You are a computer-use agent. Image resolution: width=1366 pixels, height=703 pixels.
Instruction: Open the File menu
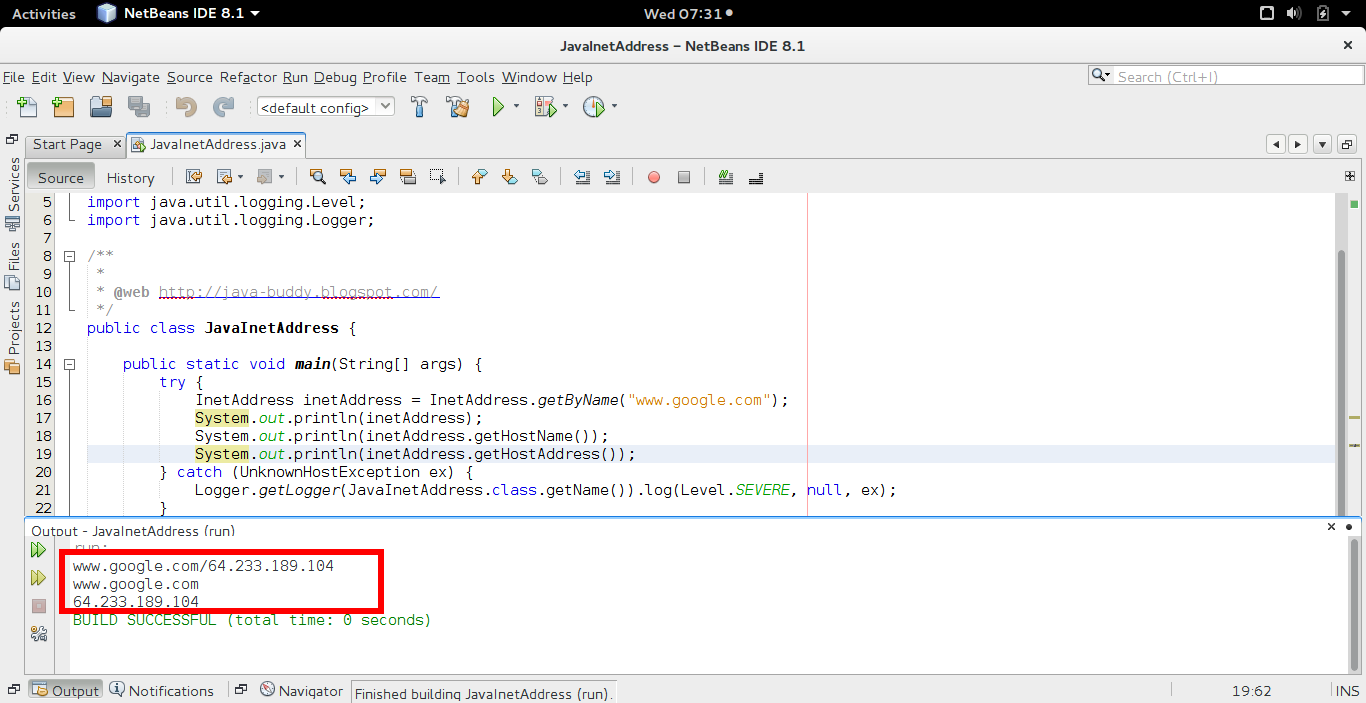click(14, 77)
